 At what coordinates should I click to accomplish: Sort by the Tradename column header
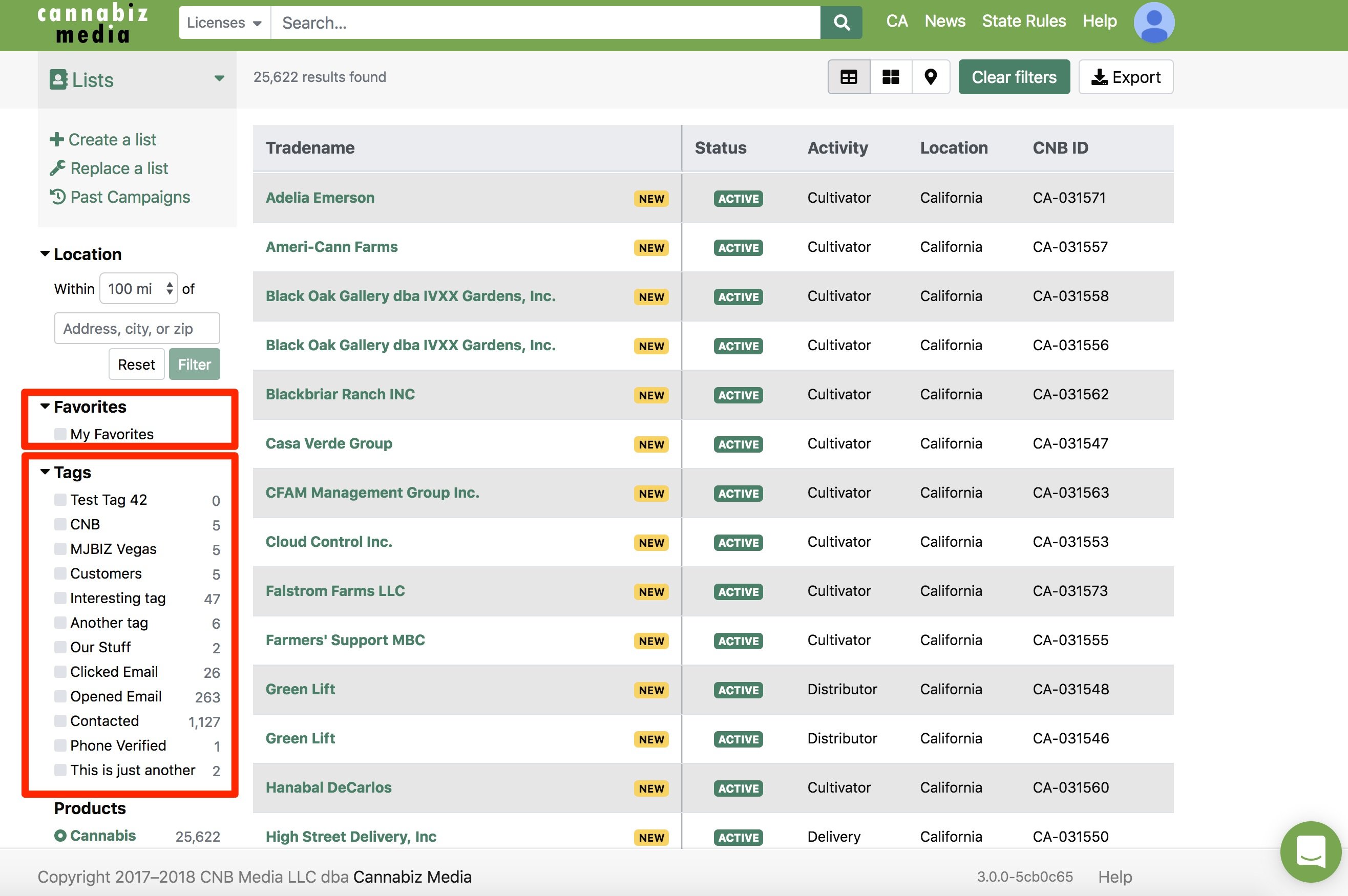[x=310, y=148]
